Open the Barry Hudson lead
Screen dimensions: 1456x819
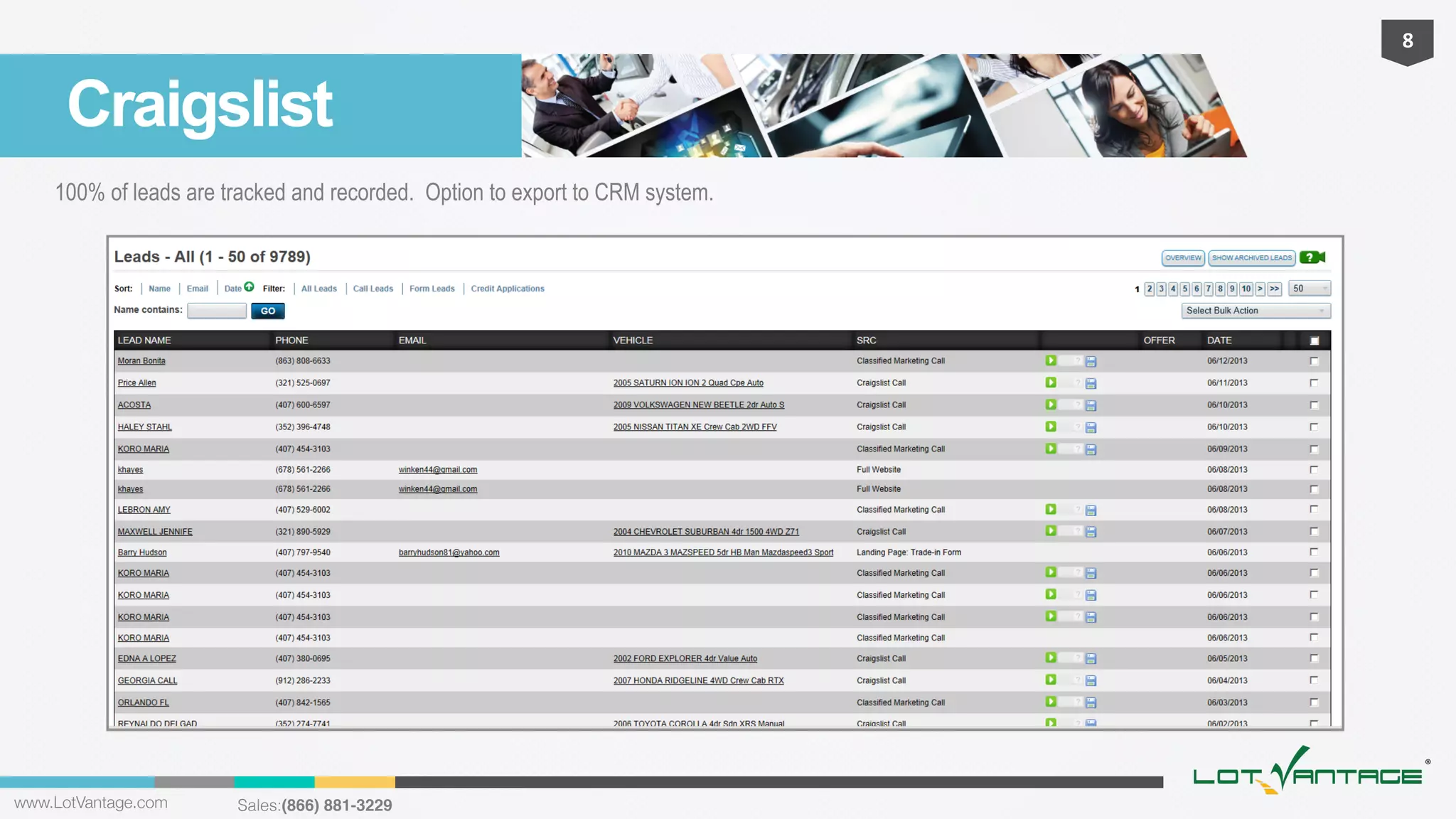(142, 552)
